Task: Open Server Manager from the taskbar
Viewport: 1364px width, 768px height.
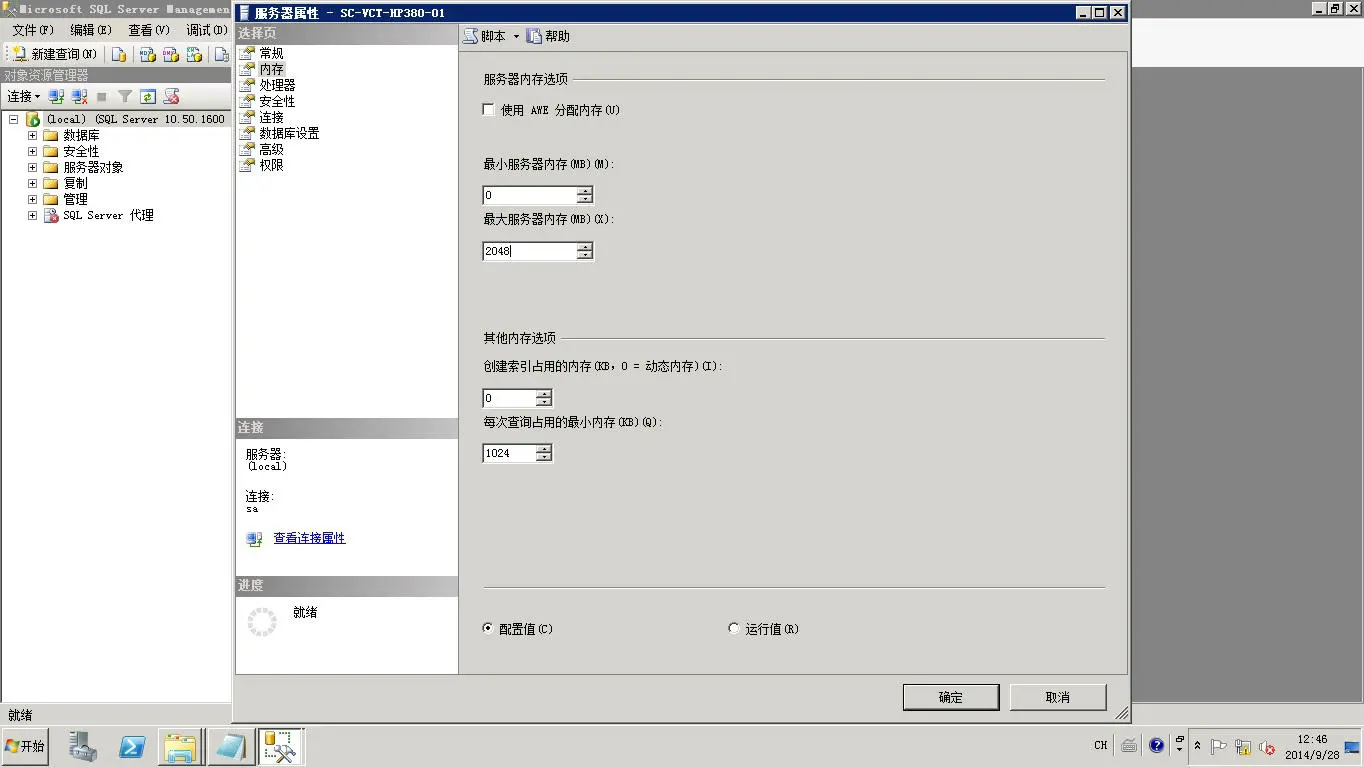Action: click(x=83, y=747)
